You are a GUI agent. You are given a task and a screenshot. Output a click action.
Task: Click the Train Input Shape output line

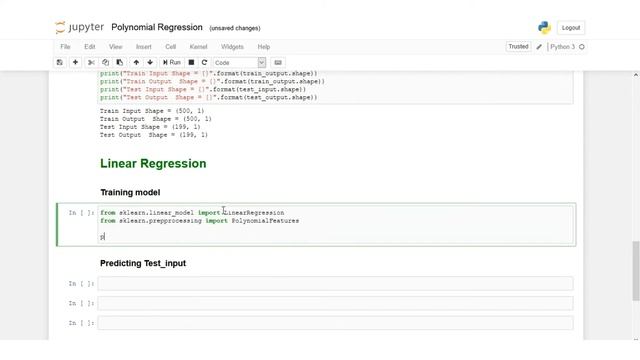(152, 111)
